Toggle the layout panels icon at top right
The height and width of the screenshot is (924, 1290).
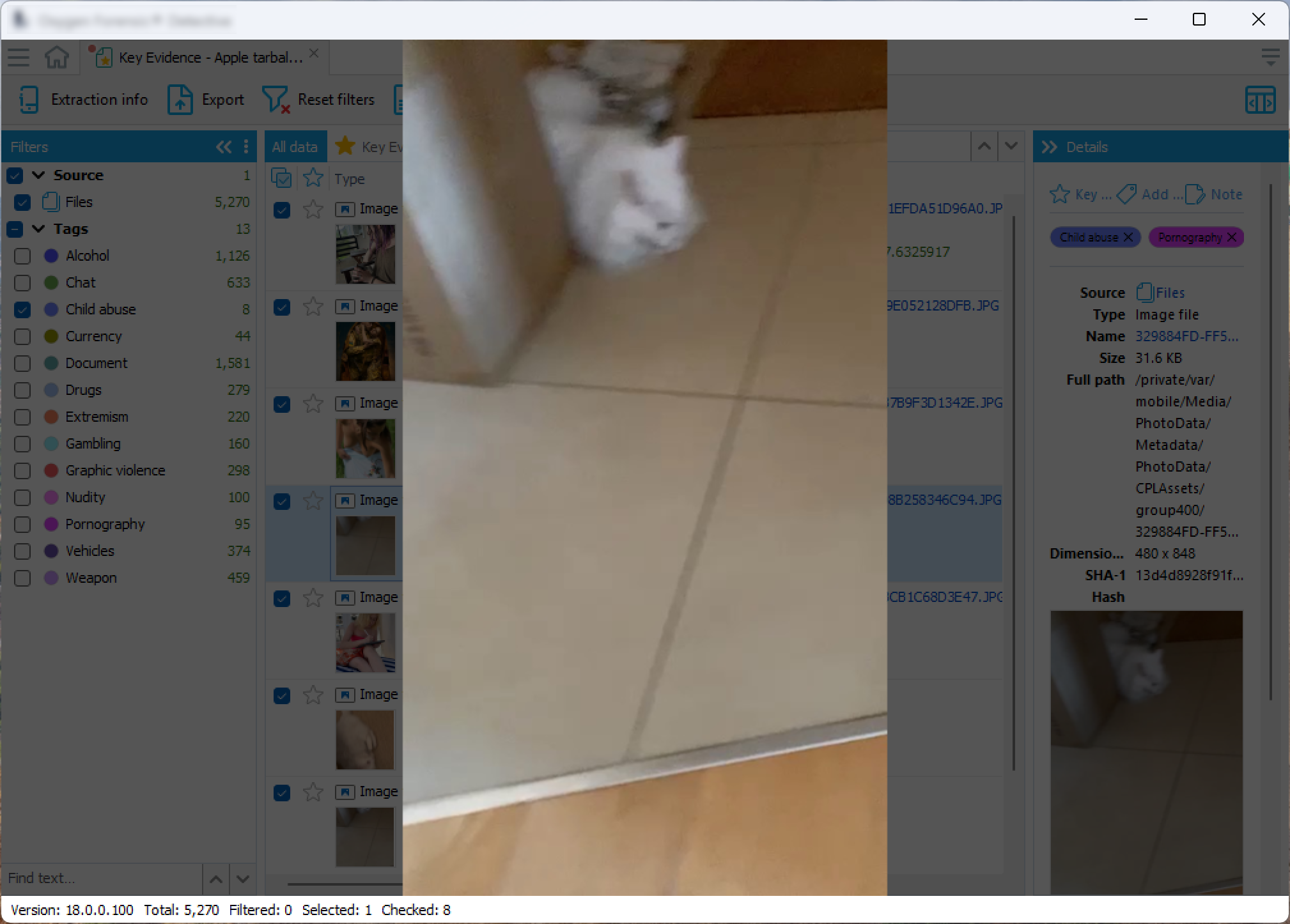1260,100
